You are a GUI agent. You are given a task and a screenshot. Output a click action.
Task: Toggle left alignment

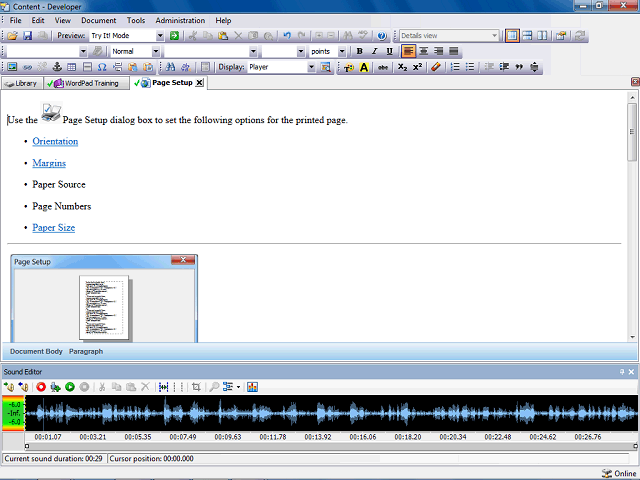pos(408,51)
